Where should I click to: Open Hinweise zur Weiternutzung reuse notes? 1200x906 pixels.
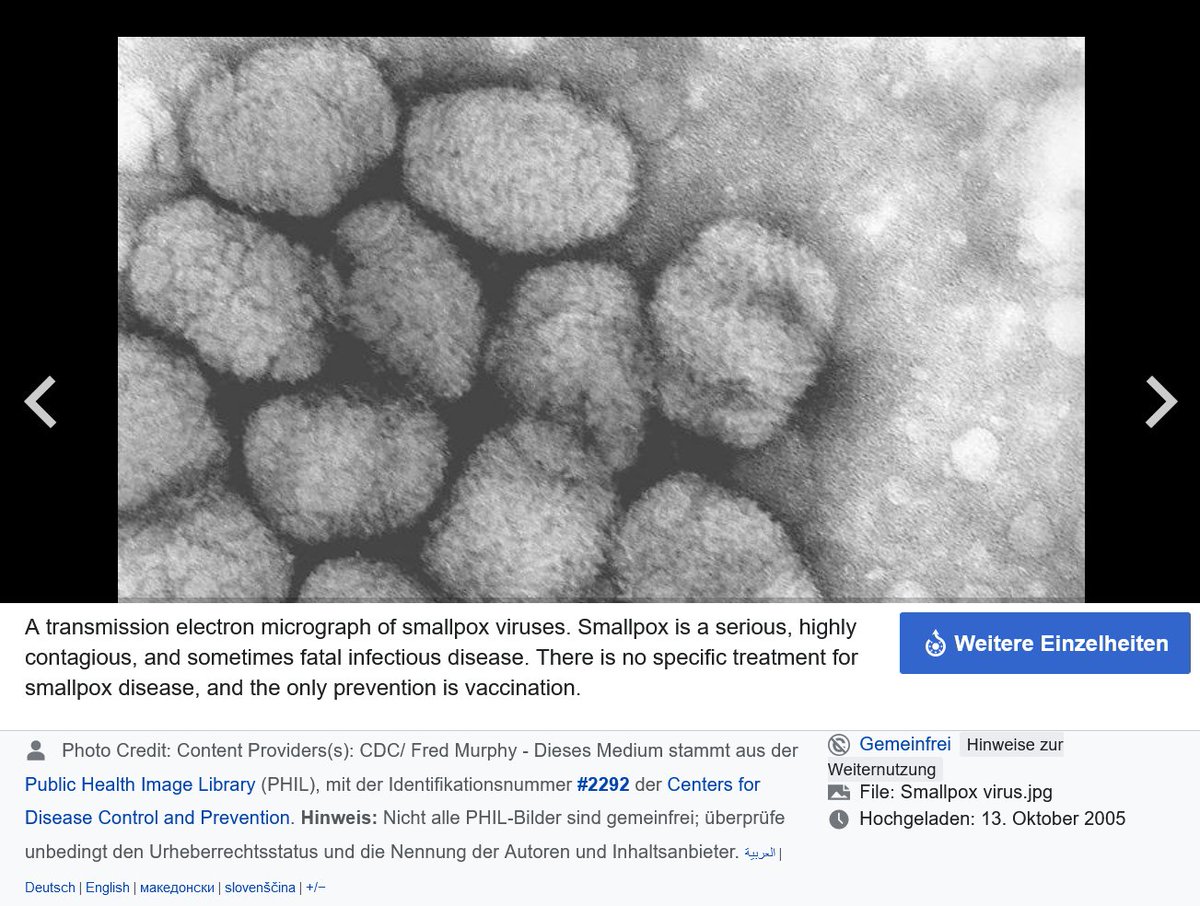pyautogui.click(x=945, y=757)
